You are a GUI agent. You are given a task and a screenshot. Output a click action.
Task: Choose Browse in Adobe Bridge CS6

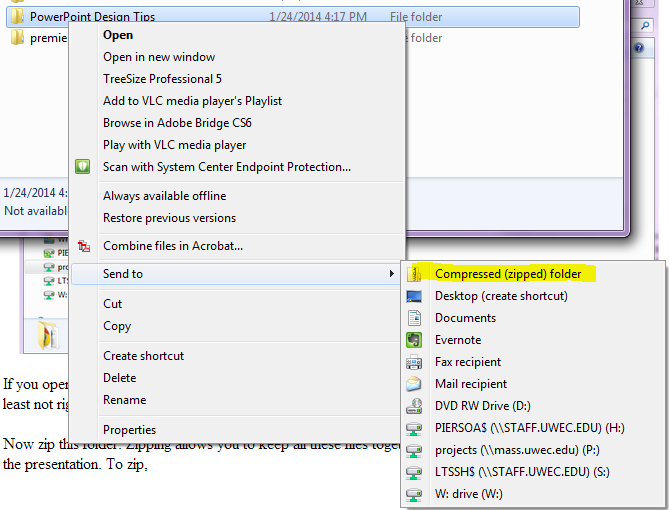point(177,123)
